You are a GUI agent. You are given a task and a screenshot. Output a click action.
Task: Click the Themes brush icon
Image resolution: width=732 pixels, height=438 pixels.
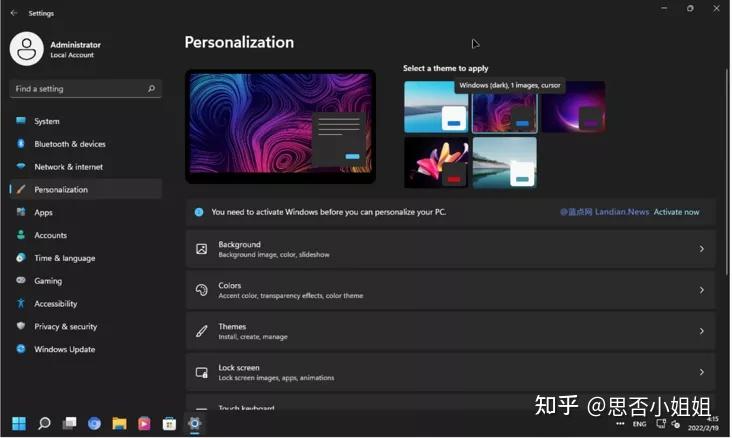click(x=202, y=331)
